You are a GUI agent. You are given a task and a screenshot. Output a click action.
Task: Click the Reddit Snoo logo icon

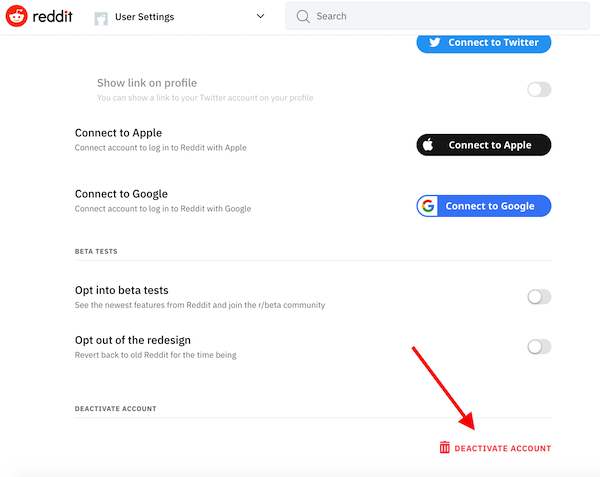(16, 16)
